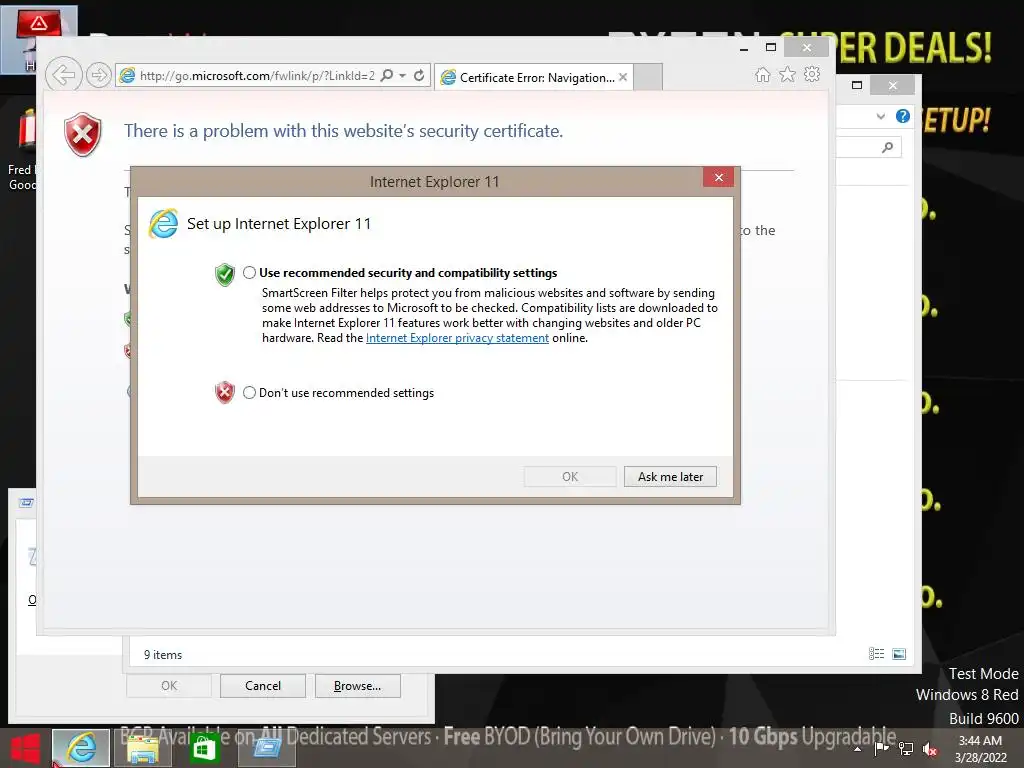Click the address bar URL field
Screen dimensions: 1024x768
[x=257, y=76]
